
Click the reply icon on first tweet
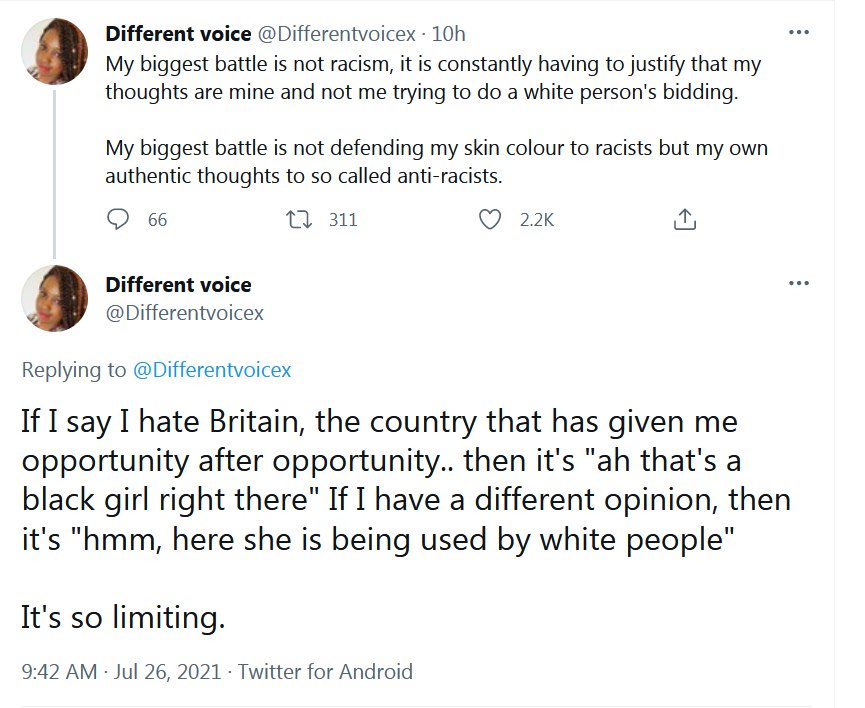(119, 219)
